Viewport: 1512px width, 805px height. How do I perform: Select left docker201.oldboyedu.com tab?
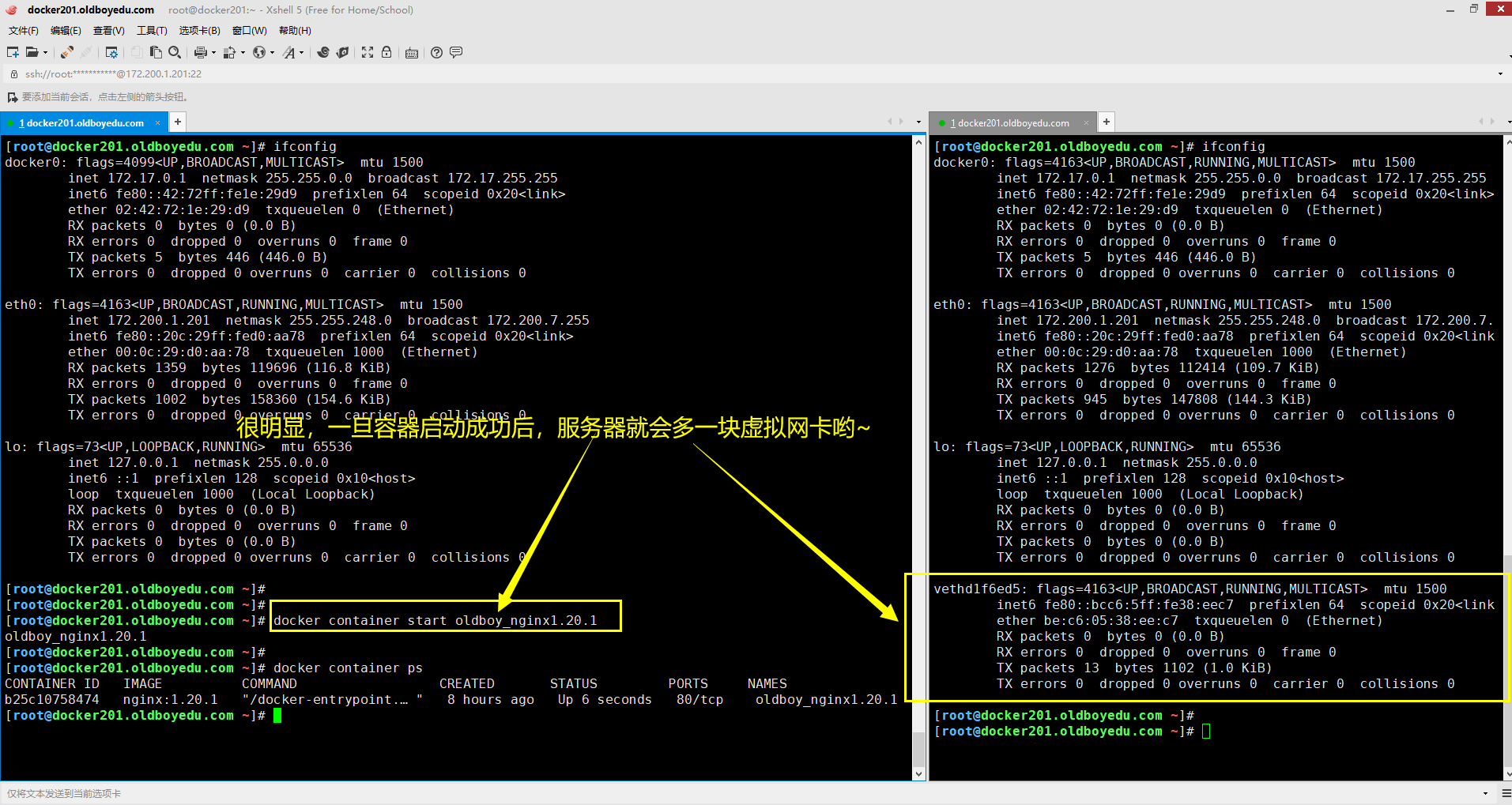pos(85,123)
